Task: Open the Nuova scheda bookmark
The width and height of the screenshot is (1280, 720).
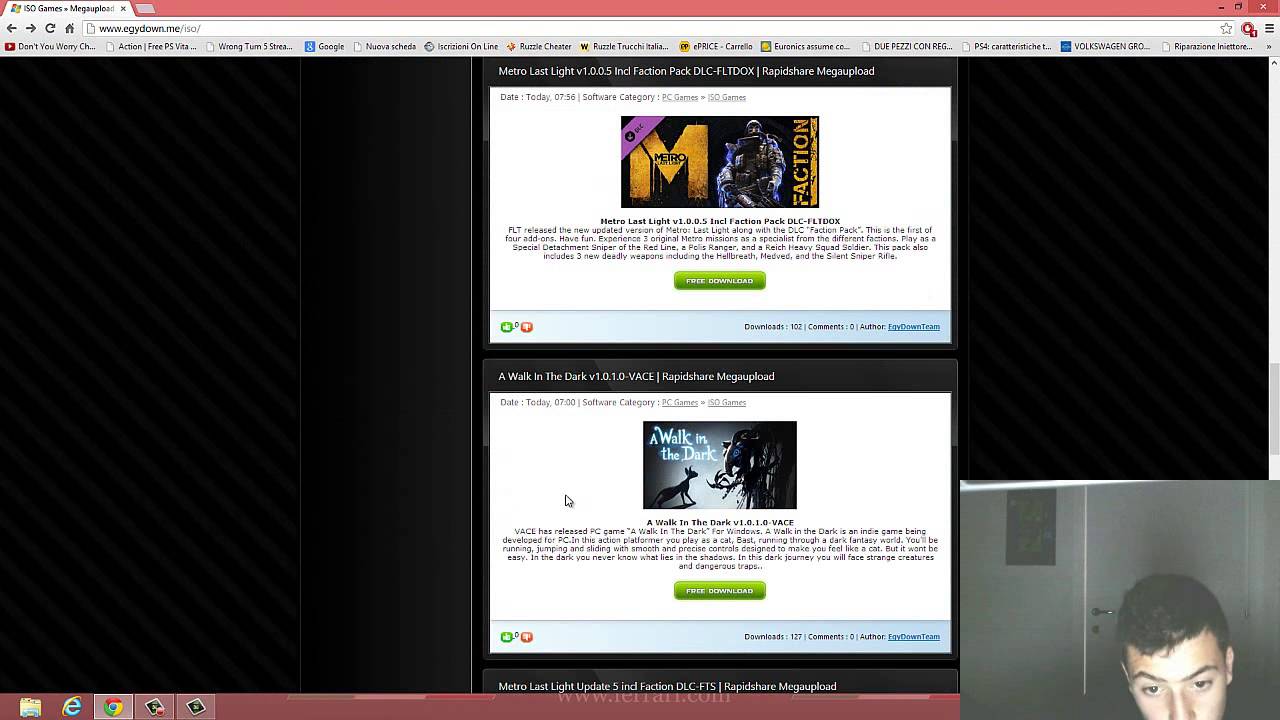Action: tap(383, 46)
